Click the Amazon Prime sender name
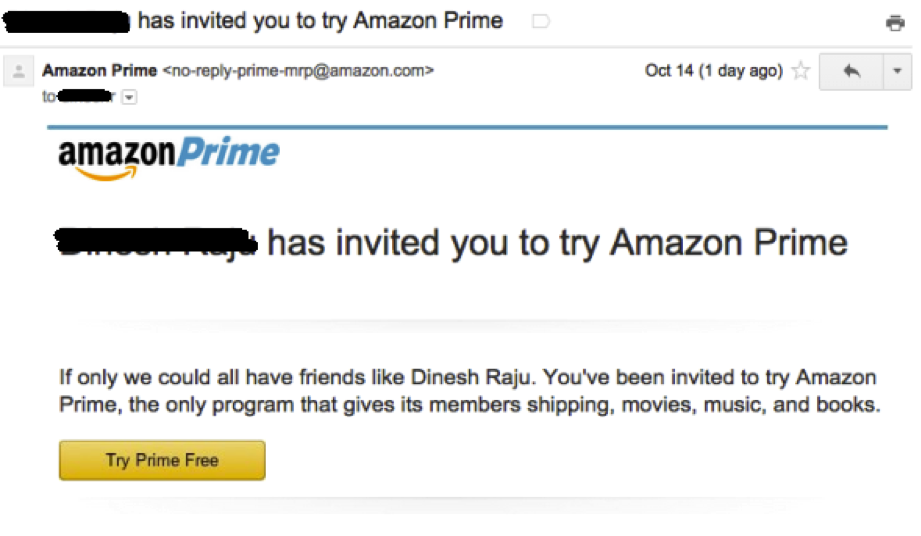The width and height of the screenshot is (921, 536). point(99,70)
